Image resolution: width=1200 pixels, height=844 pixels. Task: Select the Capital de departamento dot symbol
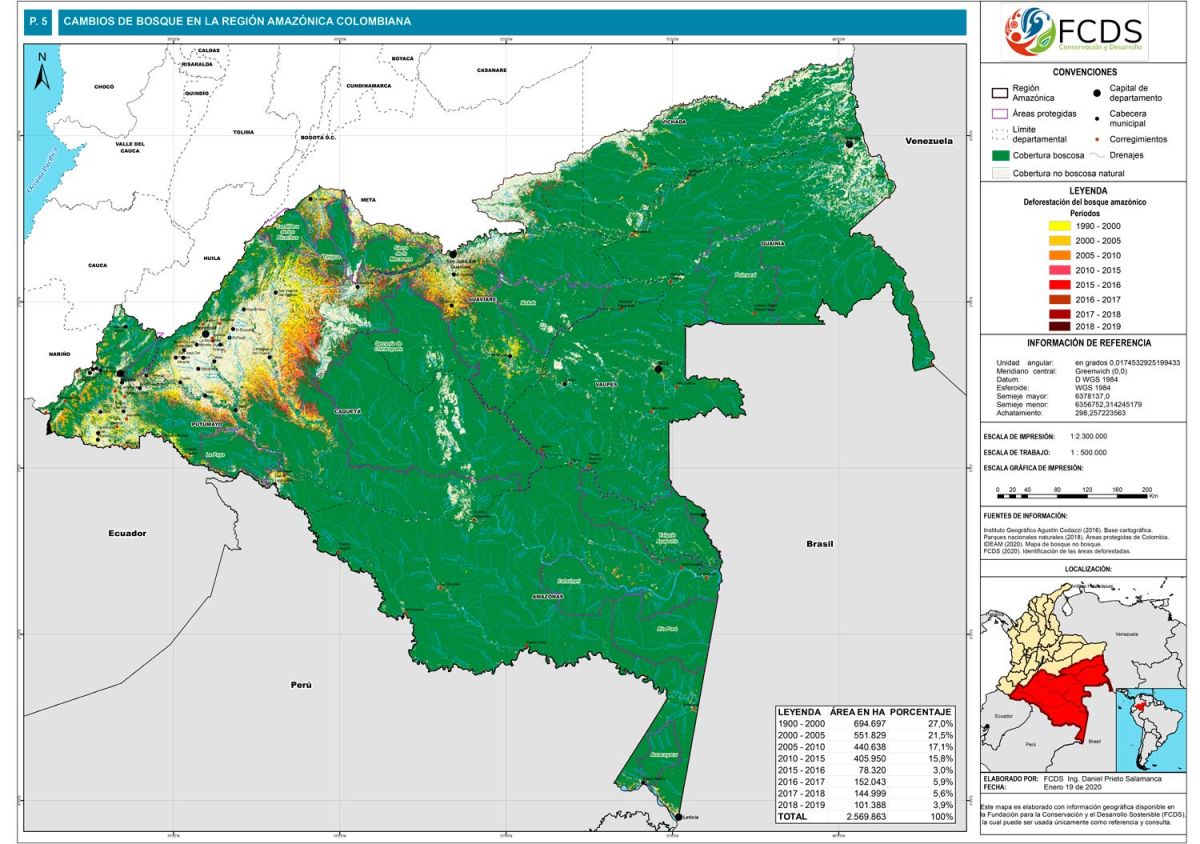tap(1097, 93)
